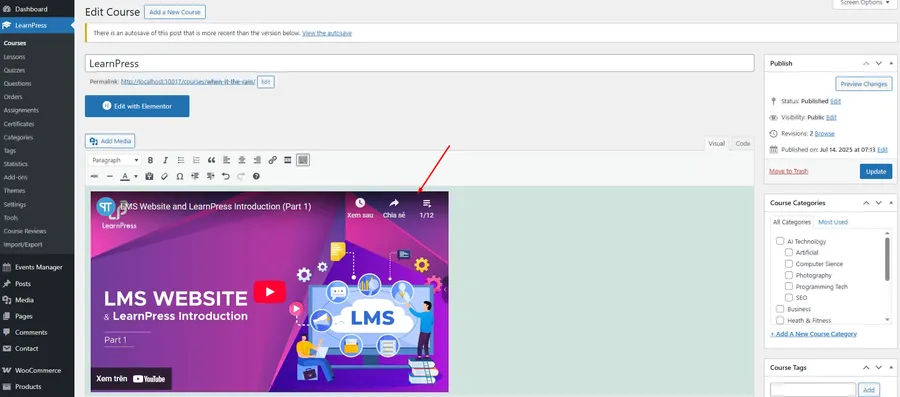
Task: Open the Paragraph format dropdown
Action: [x=115, y=160]
